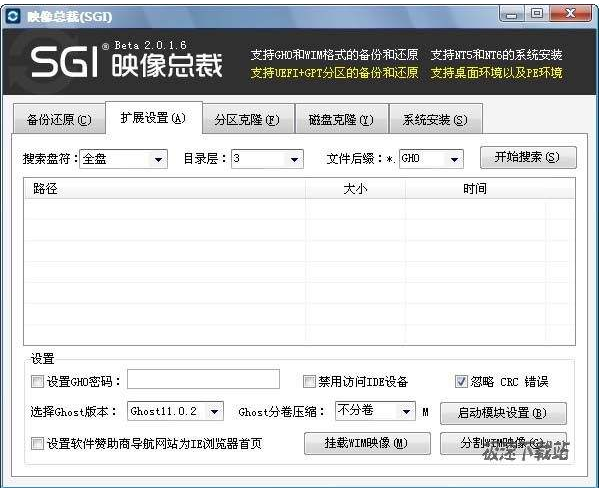The width and height of the screenshot is (600, 488).
Task: Go to the 磁盘克隆 (Y) tab
Action: tap(341, 119)
